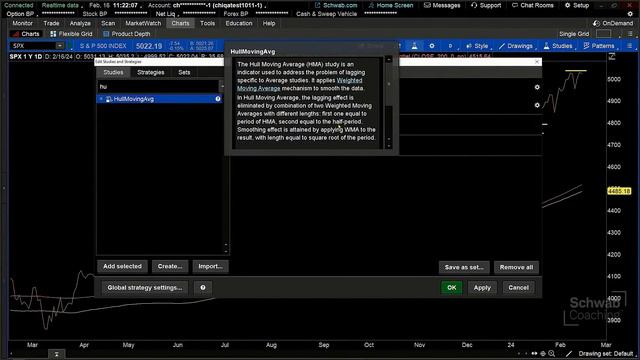The image size is (640, 360).
Task: Open the Scan main tab
Action: [108, 23]
